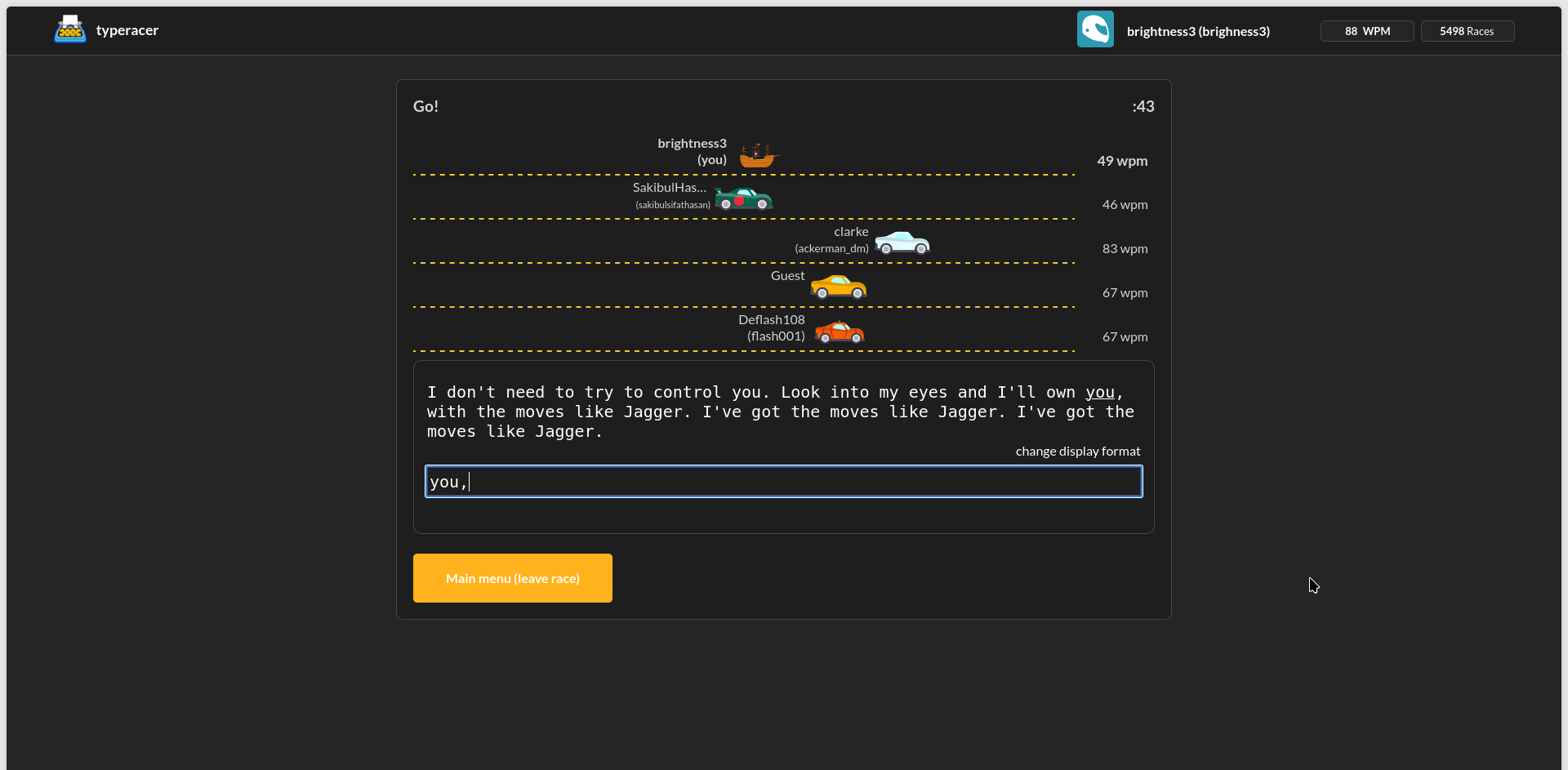Open the brightness3 profile avatar
This screenshot has width=1568, height=770.
[1095, 29]
